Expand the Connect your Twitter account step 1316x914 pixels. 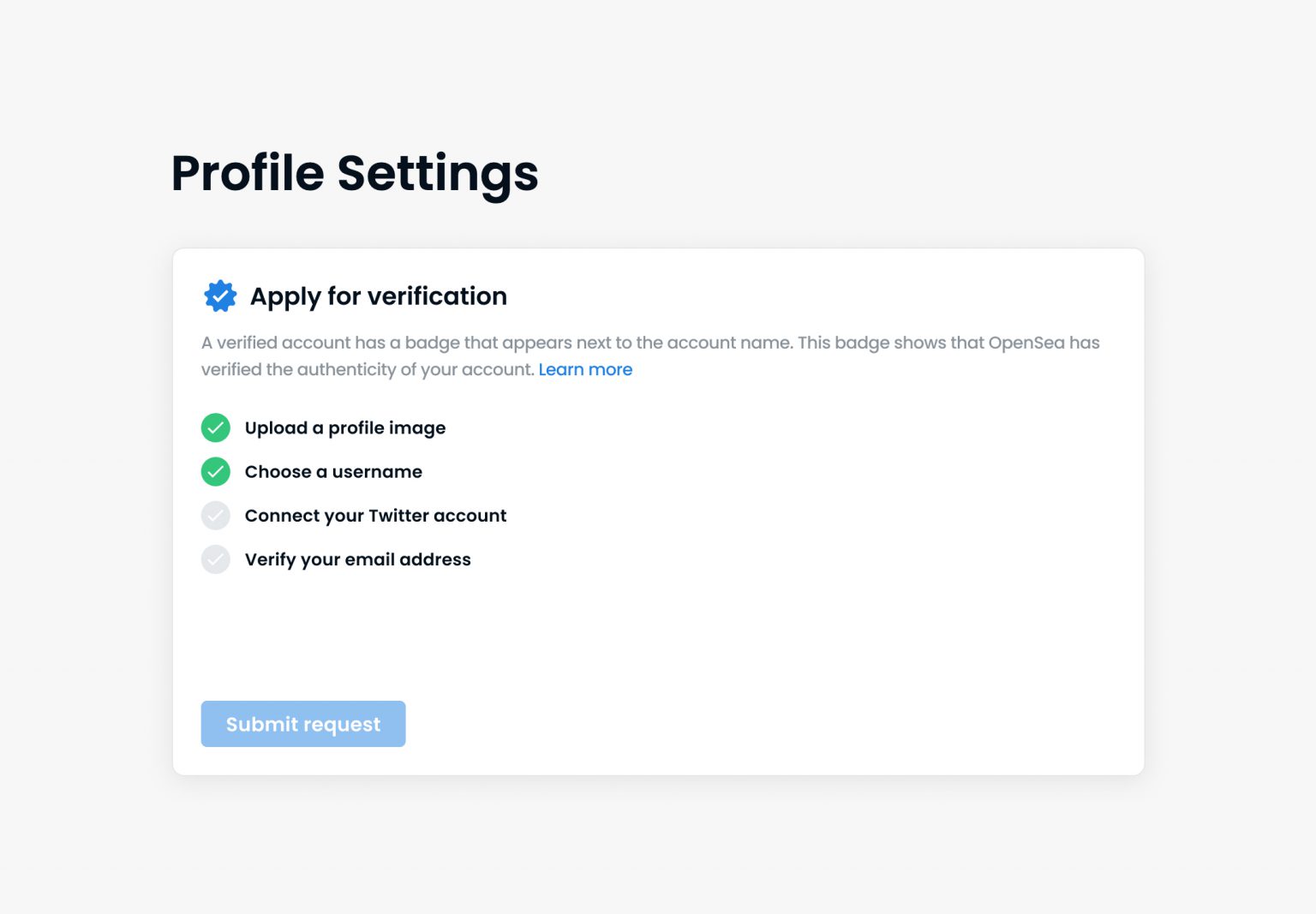tap(375, 515)
